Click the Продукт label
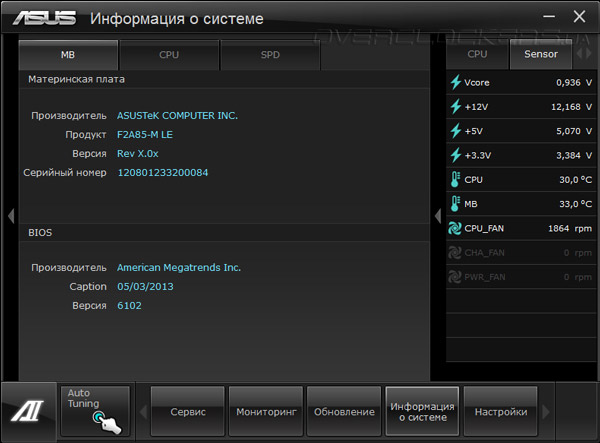 coord(86,135)
